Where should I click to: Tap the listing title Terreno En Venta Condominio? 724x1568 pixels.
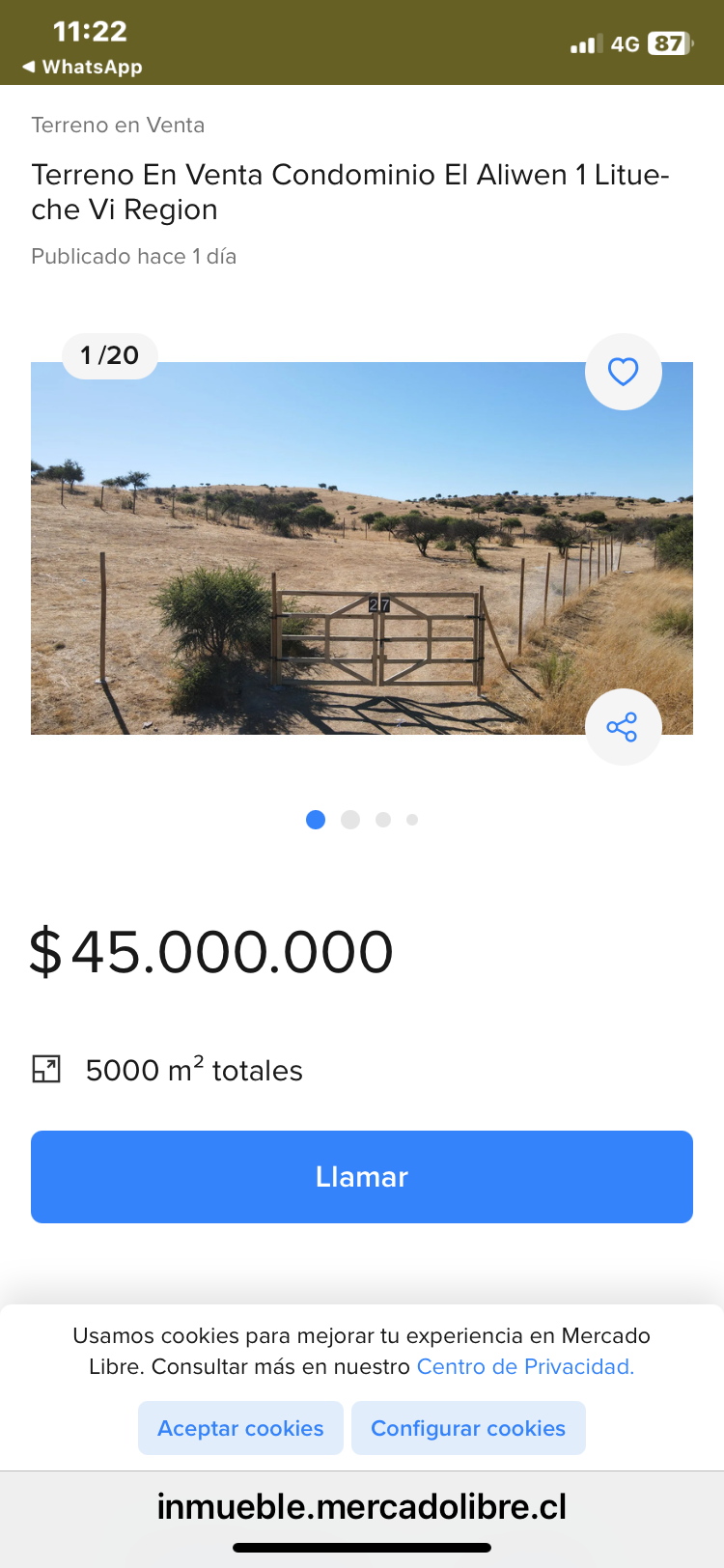click(349, 191)
